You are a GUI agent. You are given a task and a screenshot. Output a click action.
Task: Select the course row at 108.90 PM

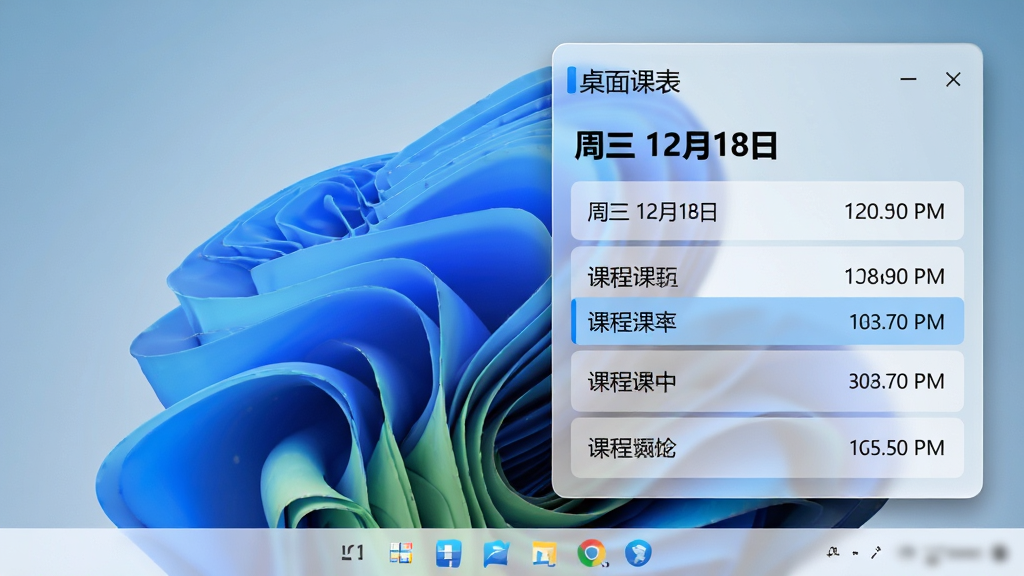point(767,273)
